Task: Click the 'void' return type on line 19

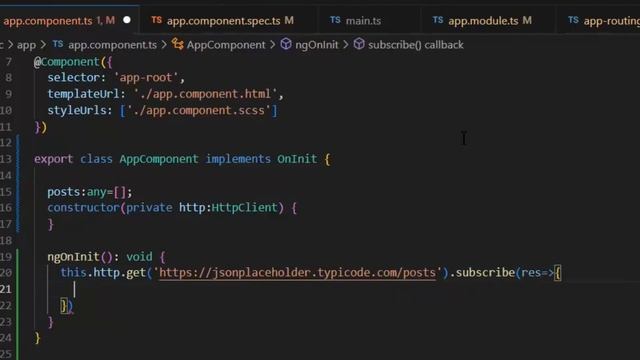Action: click(139, 257)
